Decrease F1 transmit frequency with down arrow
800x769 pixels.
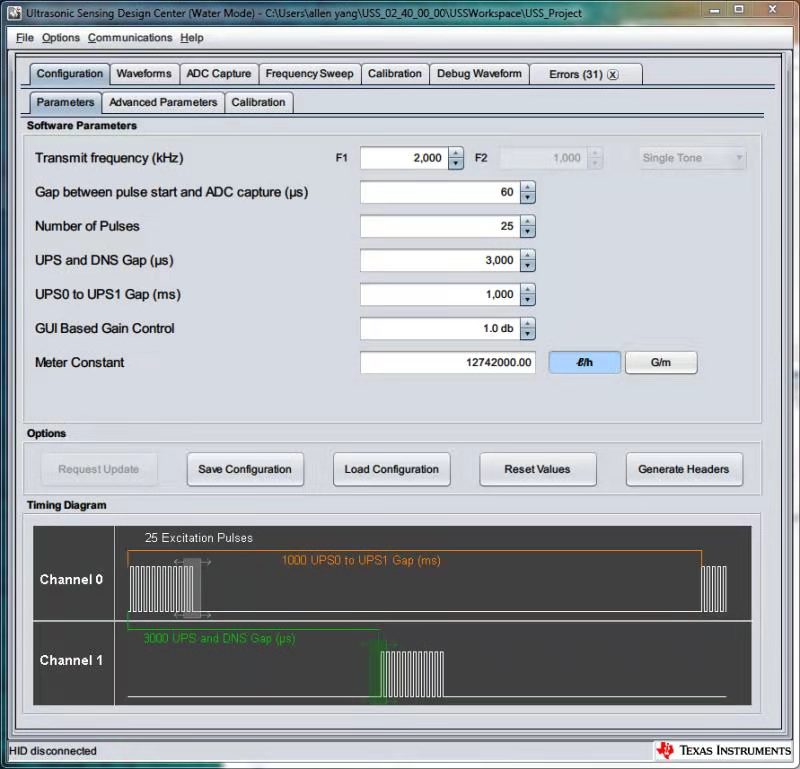pos(456,164)
